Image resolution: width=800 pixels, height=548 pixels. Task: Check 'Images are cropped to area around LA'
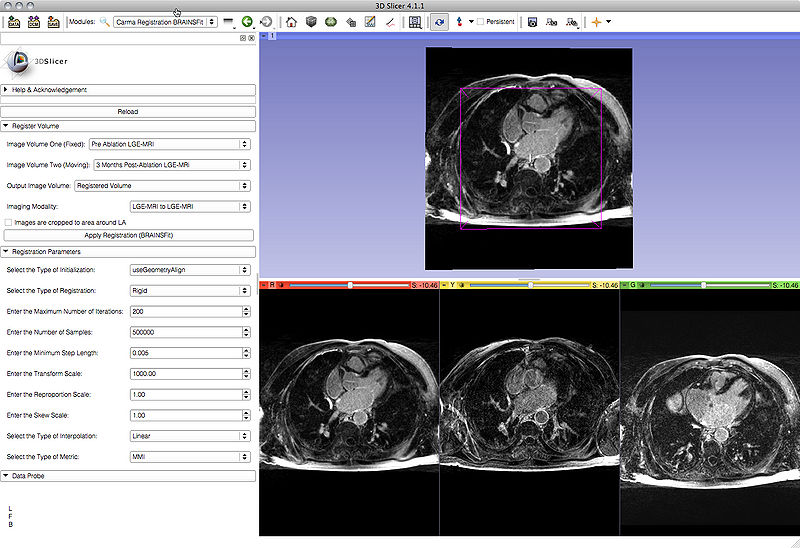coord(9,222)
